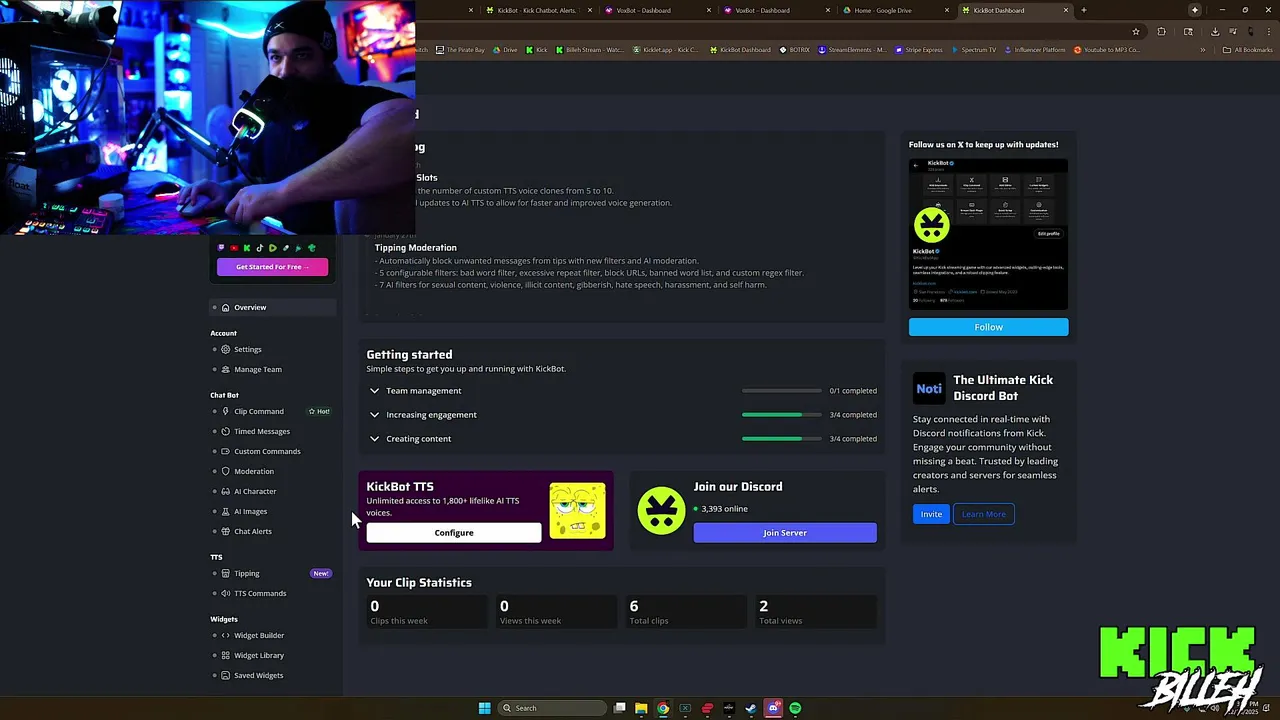Open the Overview page in the sidebar
The image size is (1280, 720).
coord(272,307)
